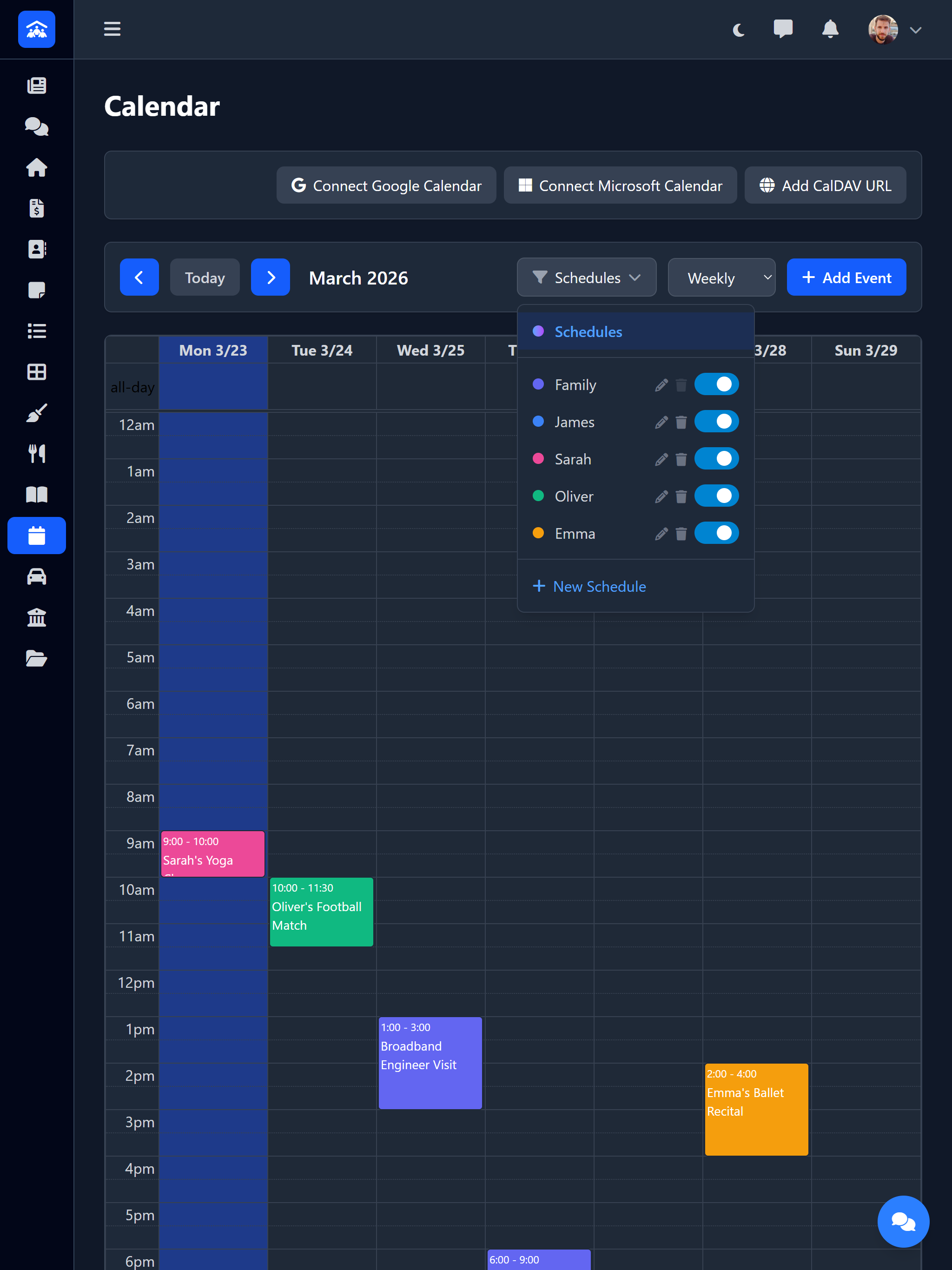The image size is (952, 1270).
Task: Open the Schedules filter dropdown
Action: point(586,278)
